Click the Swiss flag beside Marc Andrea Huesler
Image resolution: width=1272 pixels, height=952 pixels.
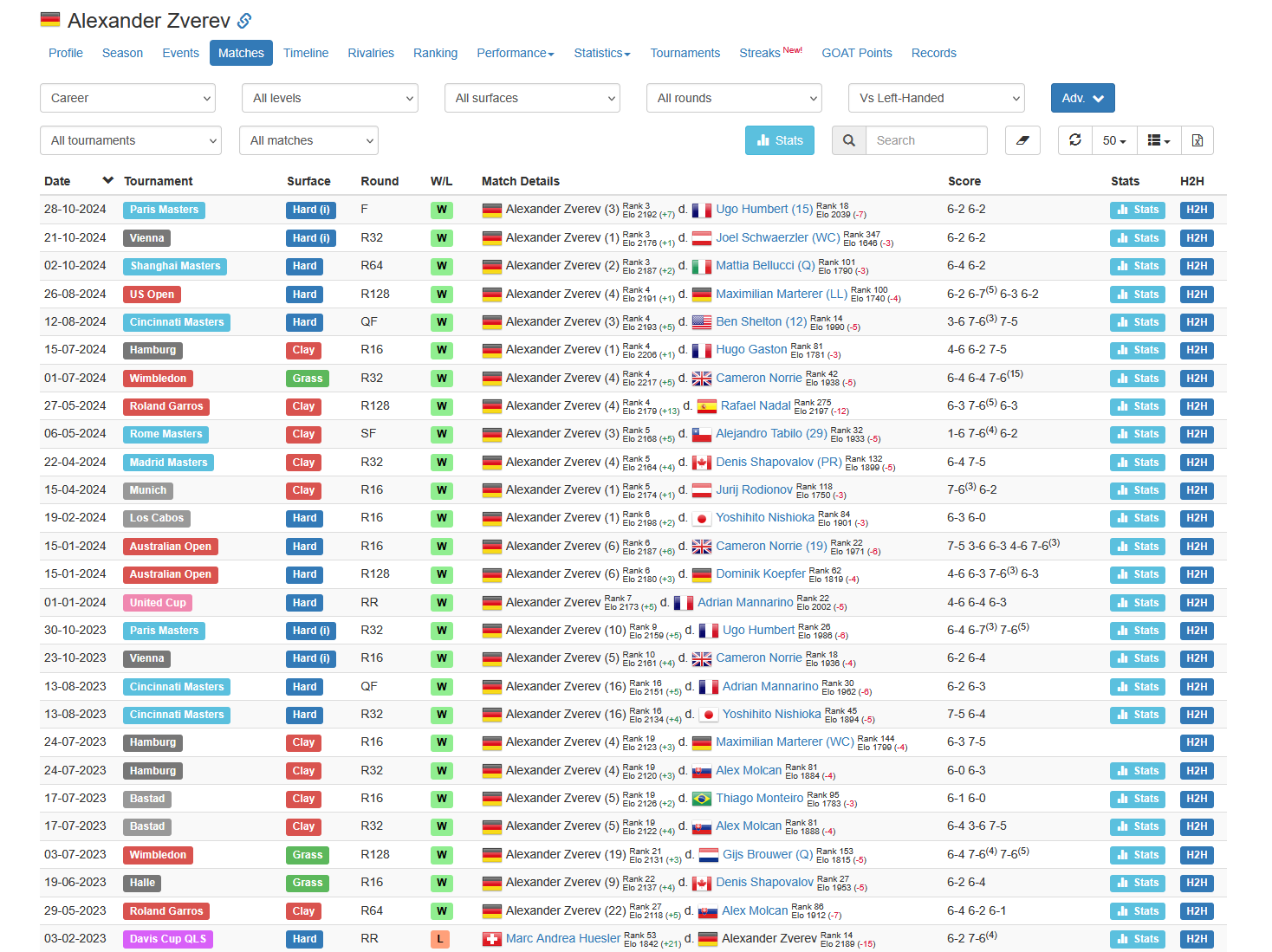(492, 939)
